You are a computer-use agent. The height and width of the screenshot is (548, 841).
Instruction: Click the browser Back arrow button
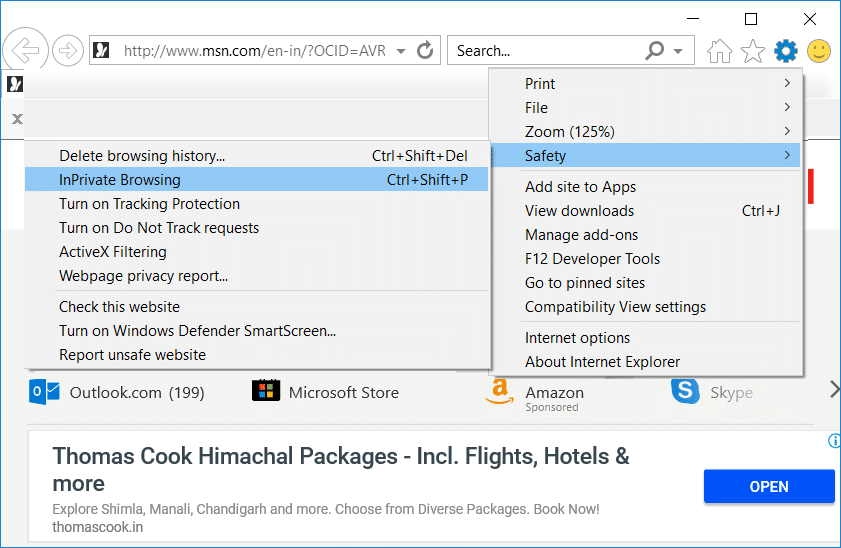tap(22, 50)
